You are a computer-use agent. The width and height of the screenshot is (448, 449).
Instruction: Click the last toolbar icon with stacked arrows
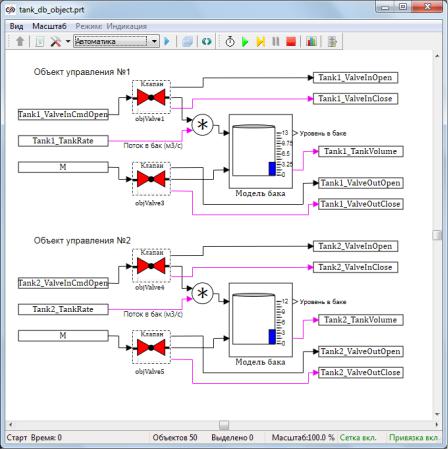tap(332, 42)
